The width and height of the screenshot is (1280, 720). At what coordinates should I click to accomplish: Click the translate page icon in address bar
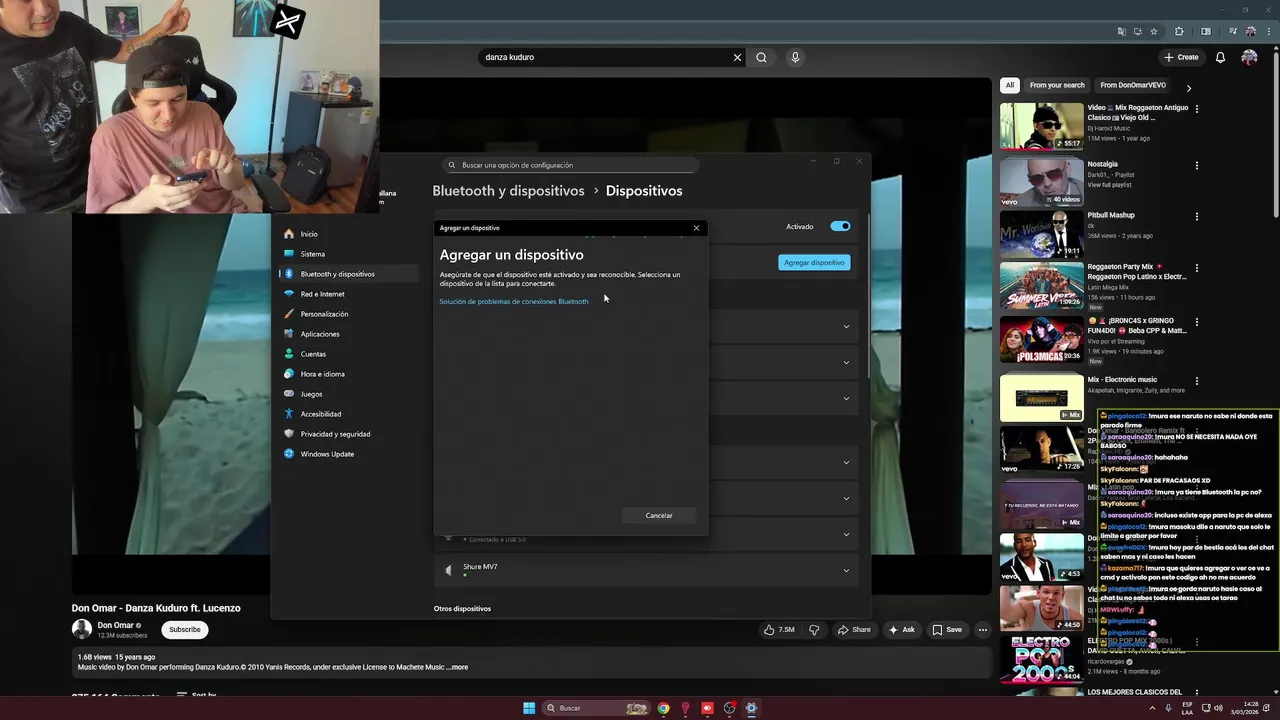1121,31
